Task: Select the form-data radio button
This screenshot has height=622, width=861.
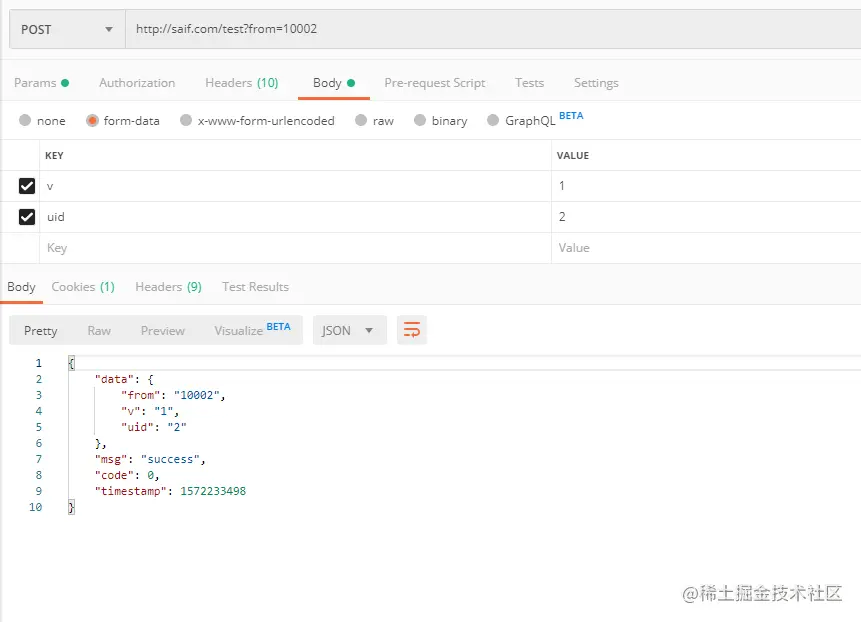Action: [92, 120]
